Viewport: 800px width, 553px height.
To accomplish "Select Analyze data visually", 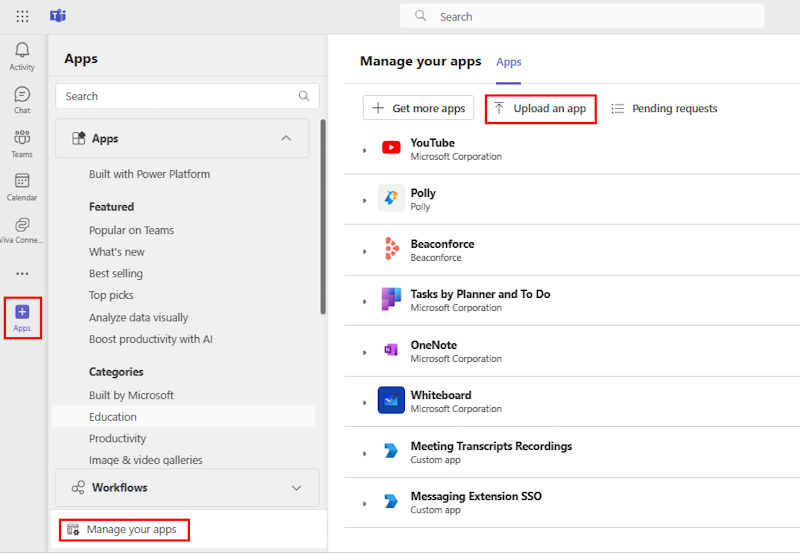I will (x=138, y=317).
